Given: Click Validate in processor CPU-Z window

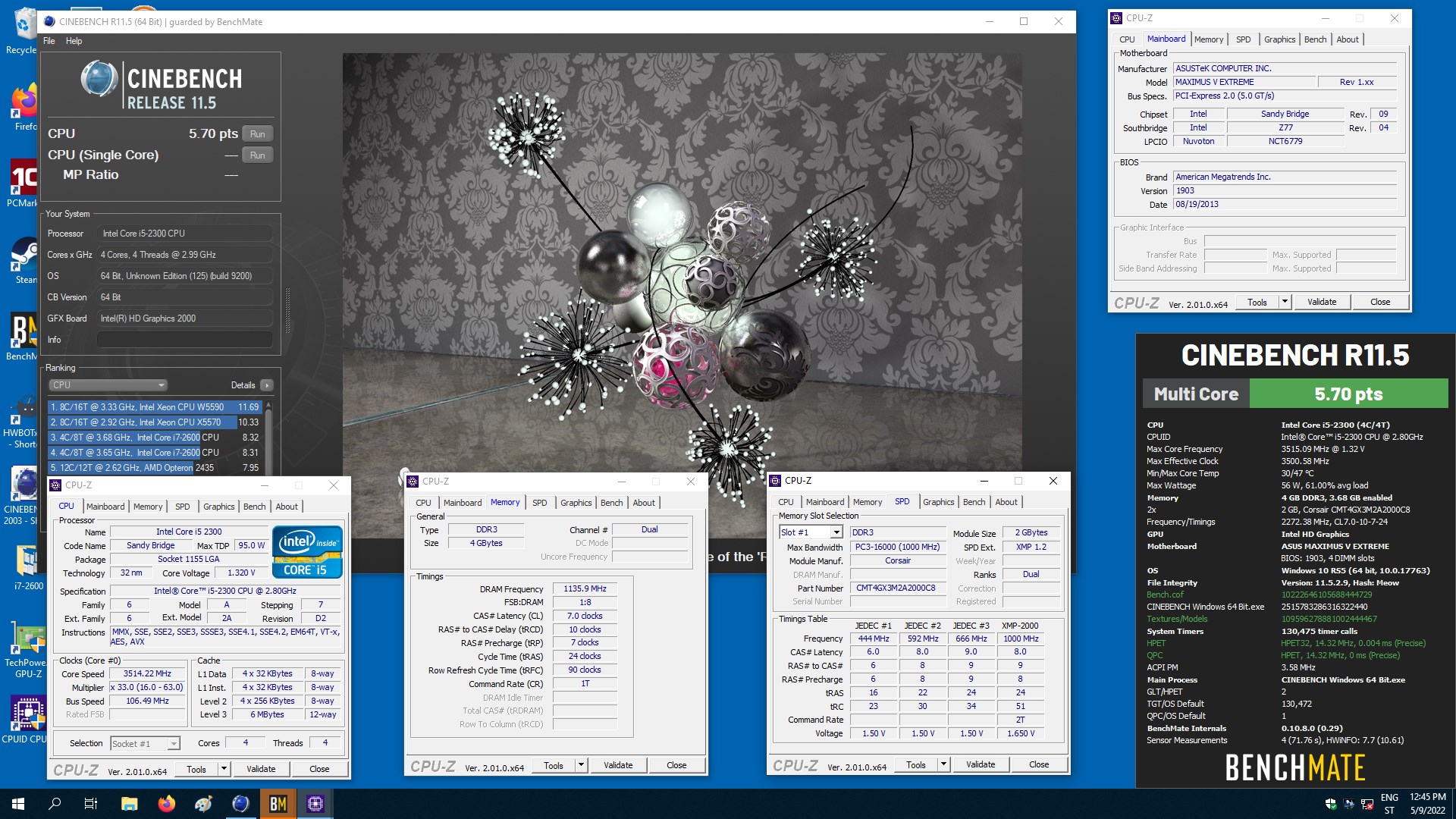Looking at the screenshot, I should point(261,769).
